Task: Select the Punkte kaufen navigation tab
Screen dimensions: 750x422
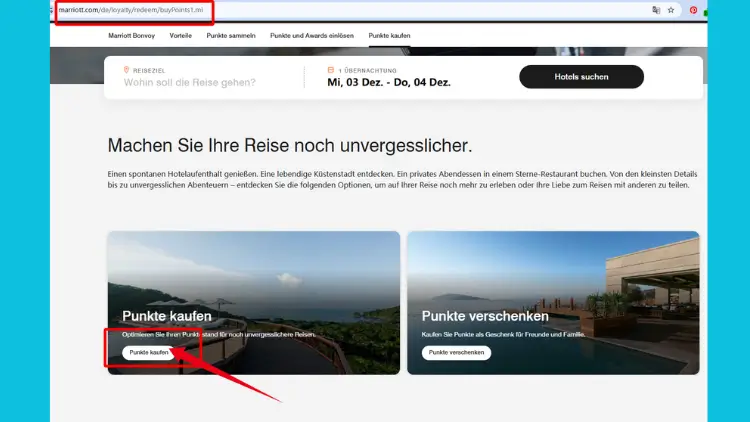Action: [389, 35]
